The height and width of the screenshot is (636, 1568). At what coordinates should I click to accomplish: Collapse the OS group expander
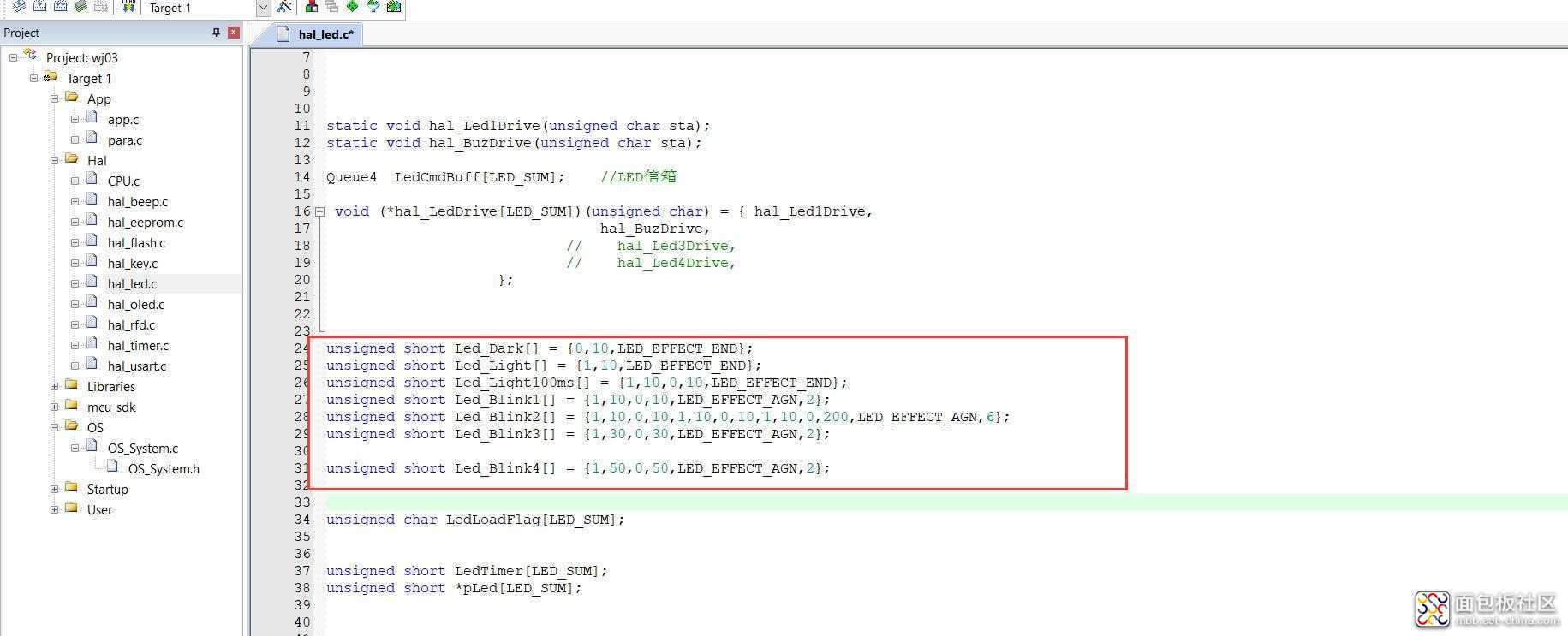(54, 427)
